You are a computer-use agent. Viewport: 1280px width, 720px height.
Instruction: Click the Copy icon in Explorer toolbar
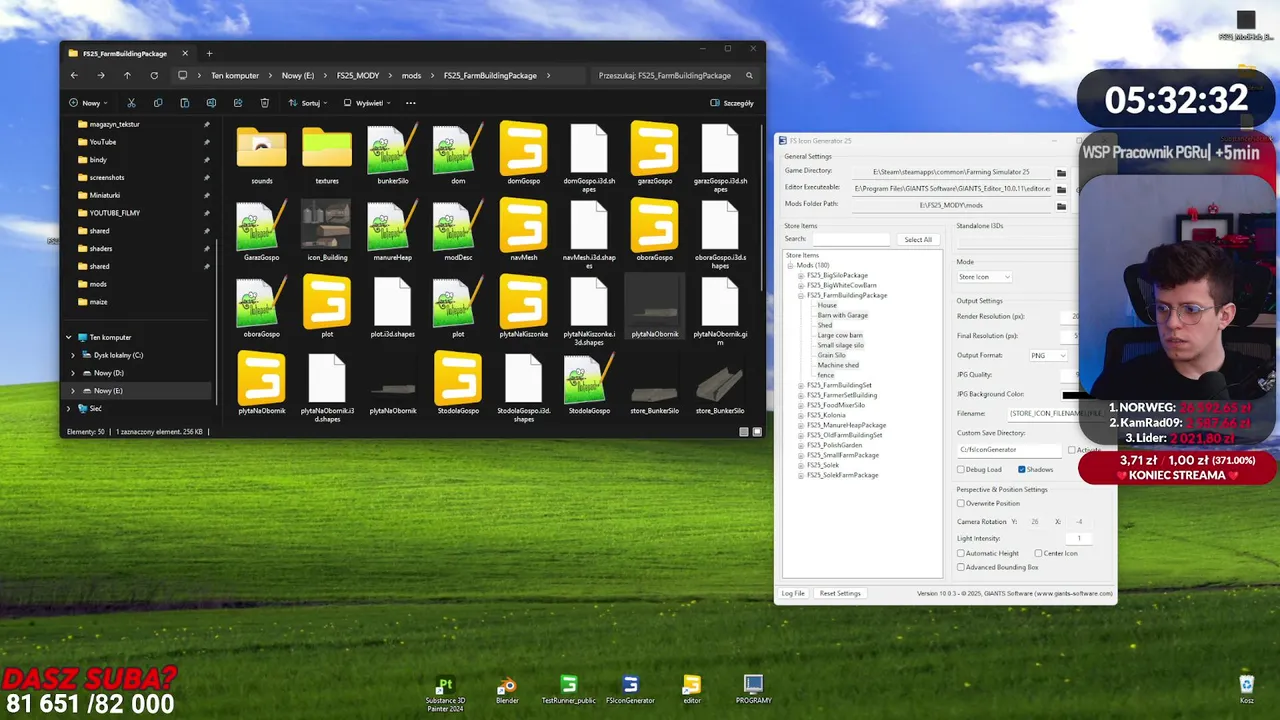158,103
